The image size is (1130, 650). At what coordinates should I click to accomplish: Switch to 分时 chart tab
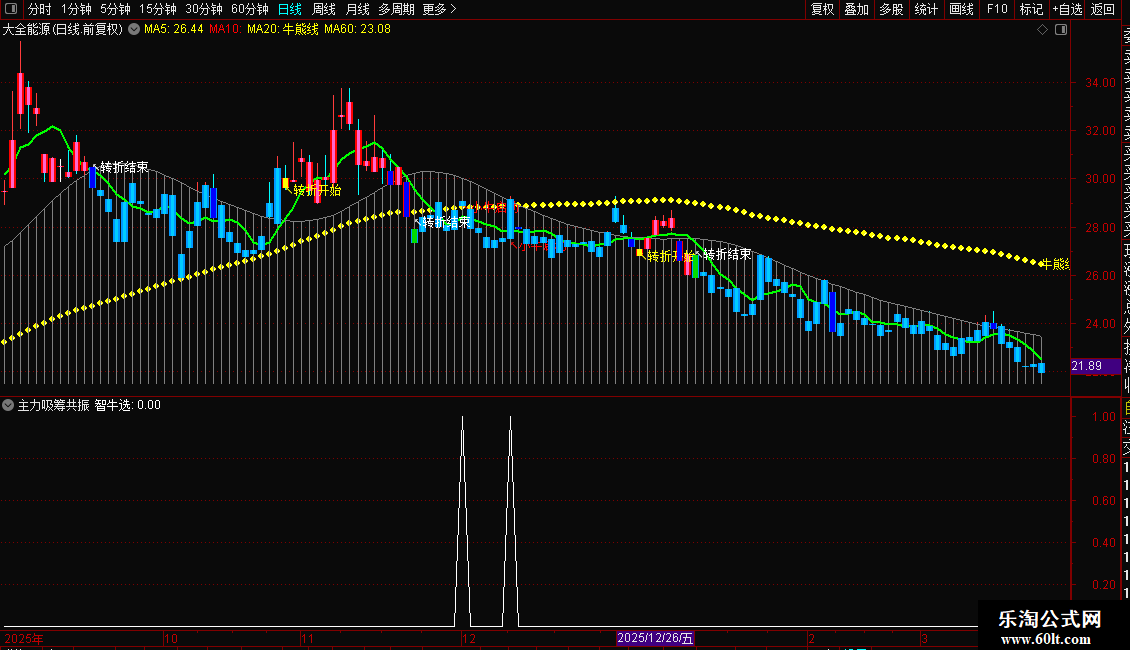[40, 9]
